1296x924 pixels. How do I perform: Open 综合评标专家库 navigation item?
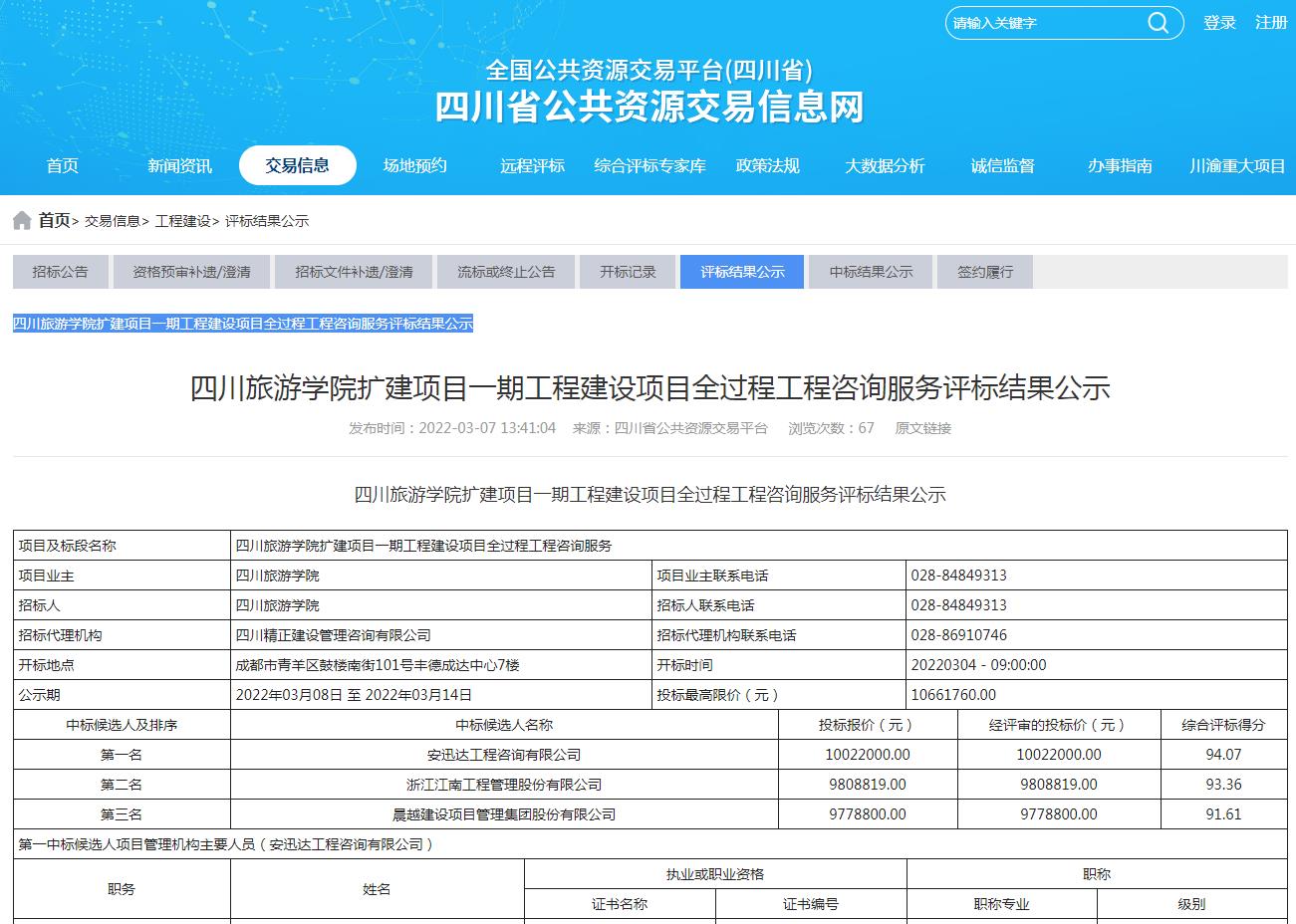click(x=649, y=165)
